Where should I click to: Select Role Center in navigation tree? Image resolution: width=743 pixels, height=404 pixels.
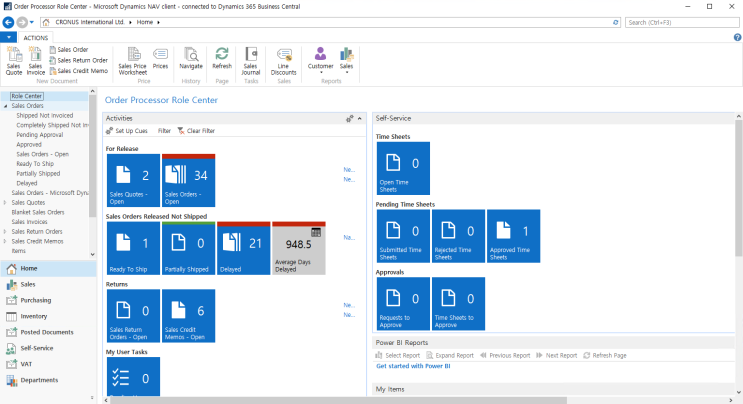27,96
